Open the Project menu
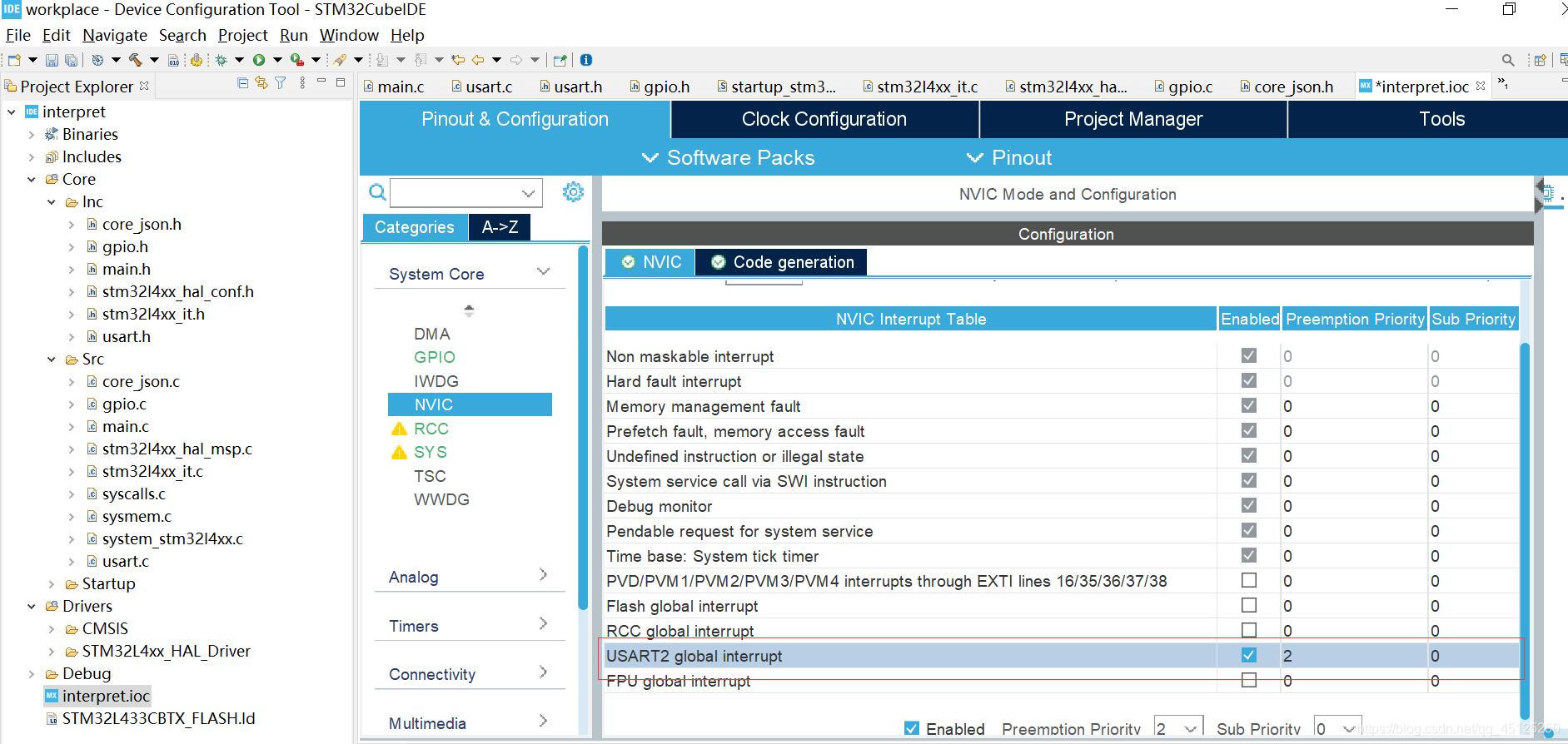Screen dimensions: 1568x744 pos(242,35)
